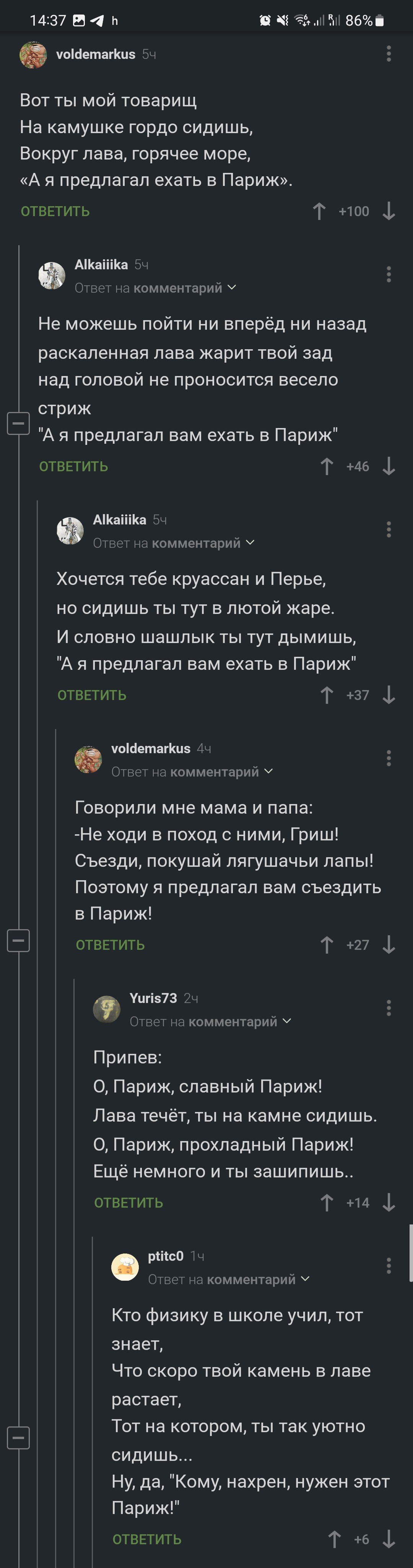Expand 'Ответ на комментарий' under ptitc0
The width and height of the screenshot is (413, 1568).
pos(229,1280)
